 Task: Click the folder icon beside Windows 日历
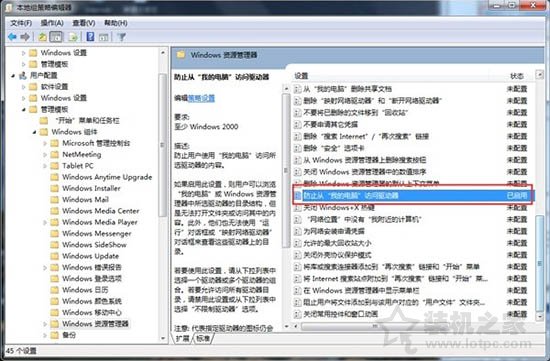coord(54,290)
